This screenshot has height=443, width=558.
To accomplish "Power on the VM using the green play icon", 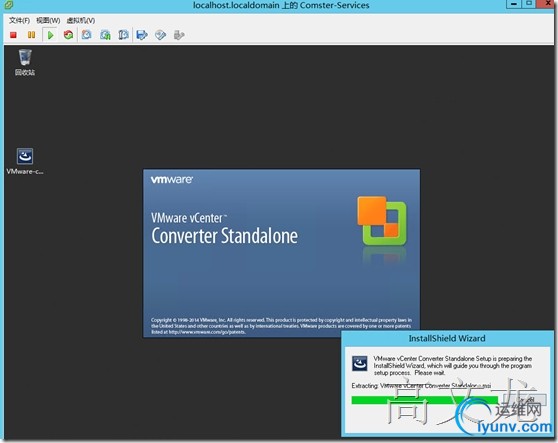I will point(50,35).
